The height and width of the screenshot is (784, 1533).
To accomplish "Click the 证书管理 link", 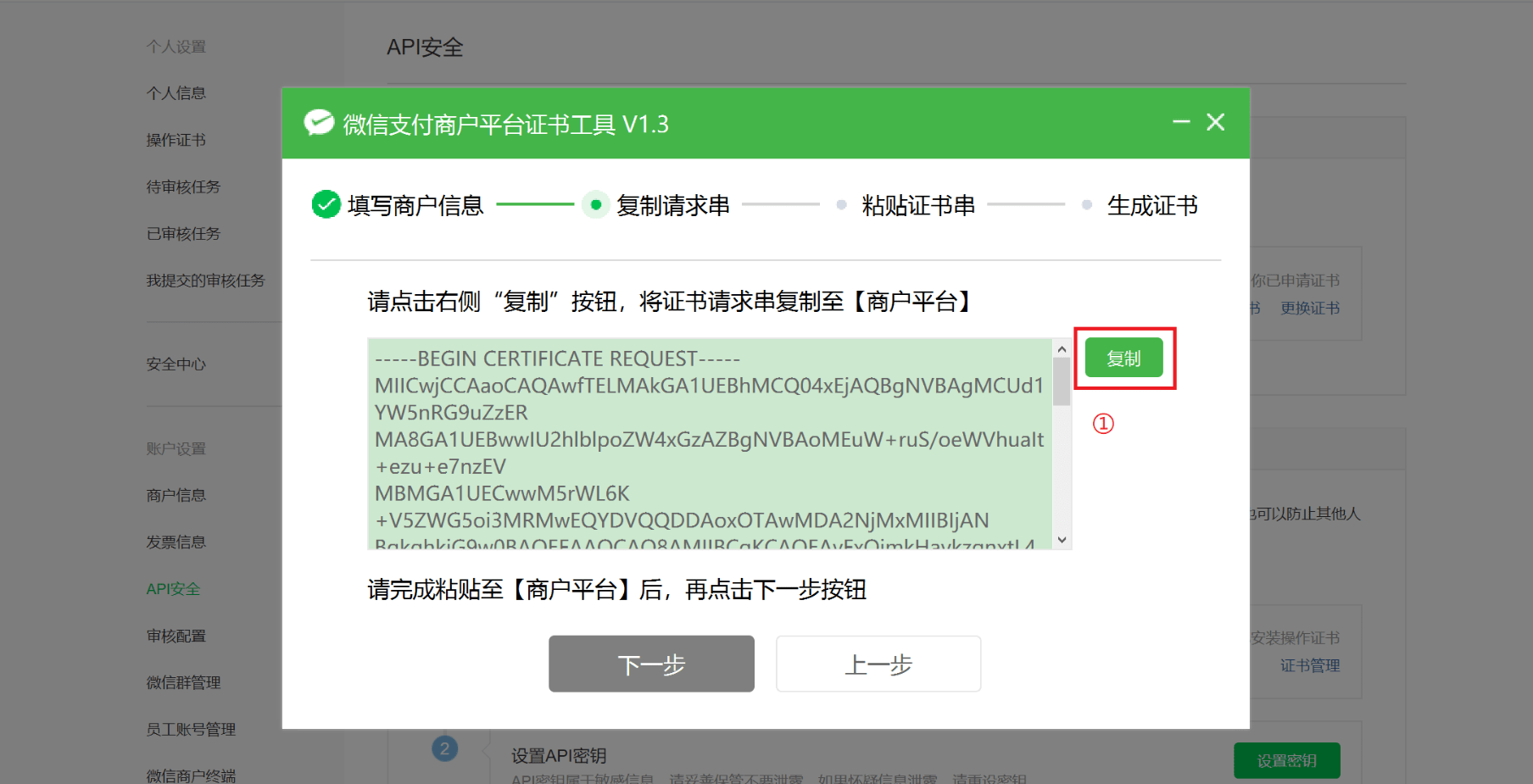I will (x=1310, y=666).
